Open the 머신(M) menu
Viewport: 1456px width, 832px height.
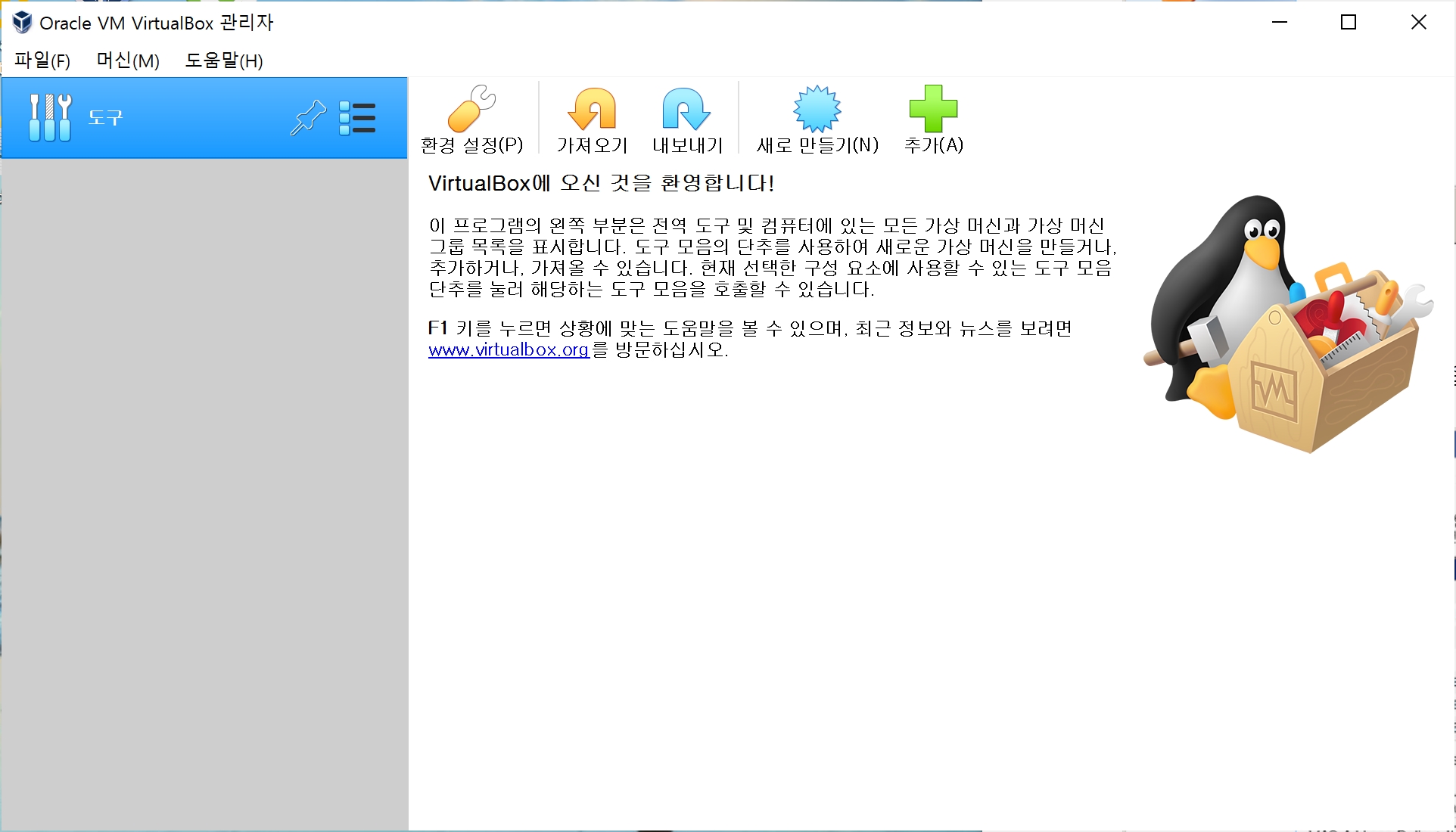(128, 61)
